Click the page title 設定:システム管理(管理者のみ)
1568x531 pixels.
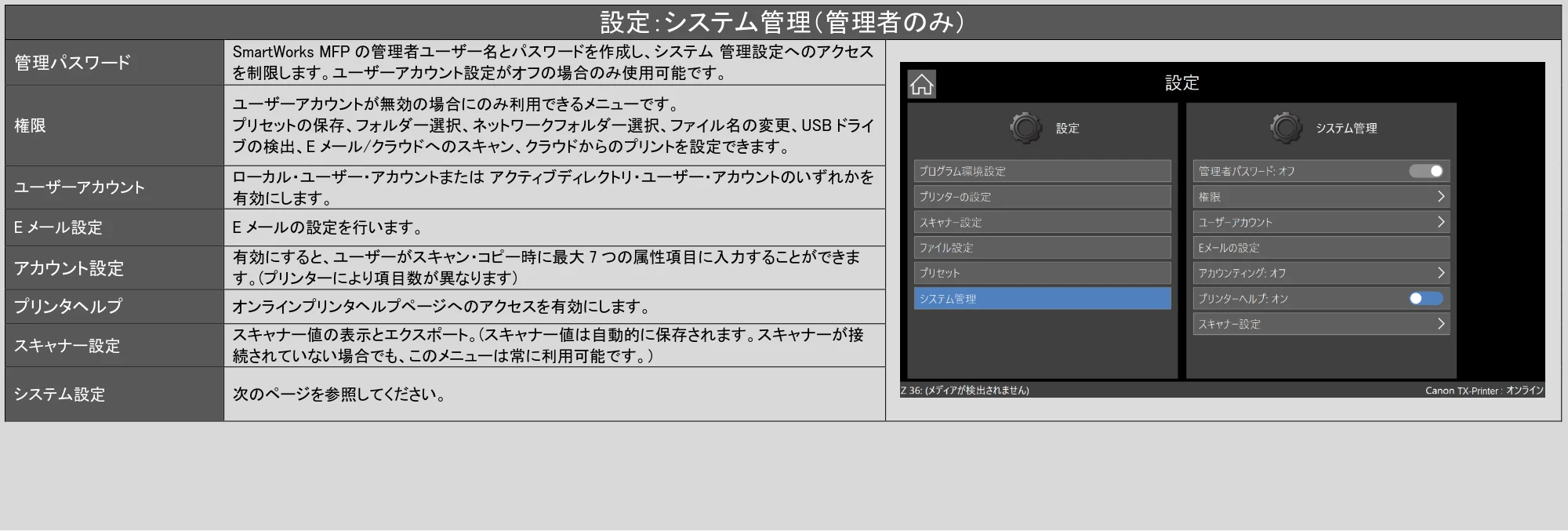pos(782,22)
